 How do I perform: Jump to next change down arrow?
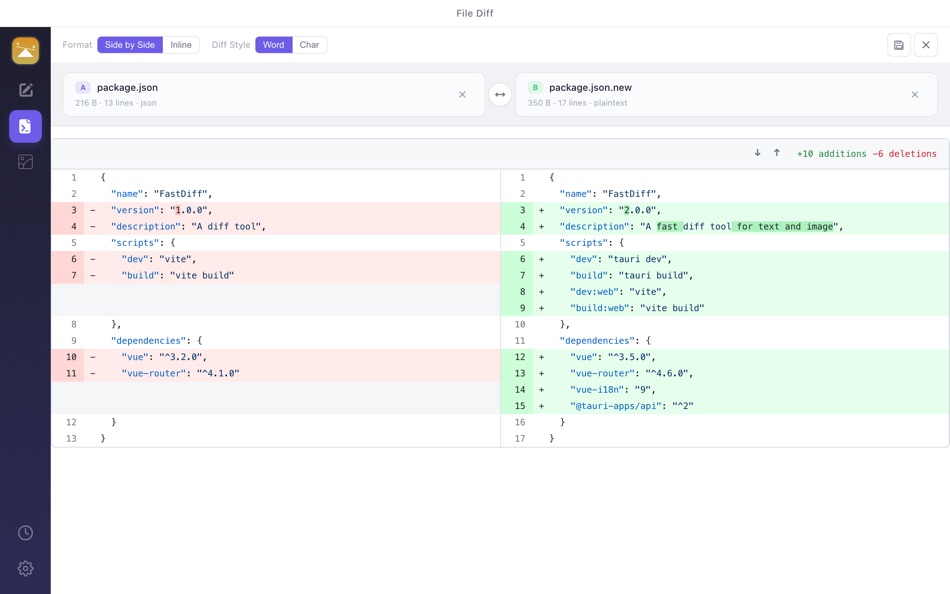[x=757, y=153]
